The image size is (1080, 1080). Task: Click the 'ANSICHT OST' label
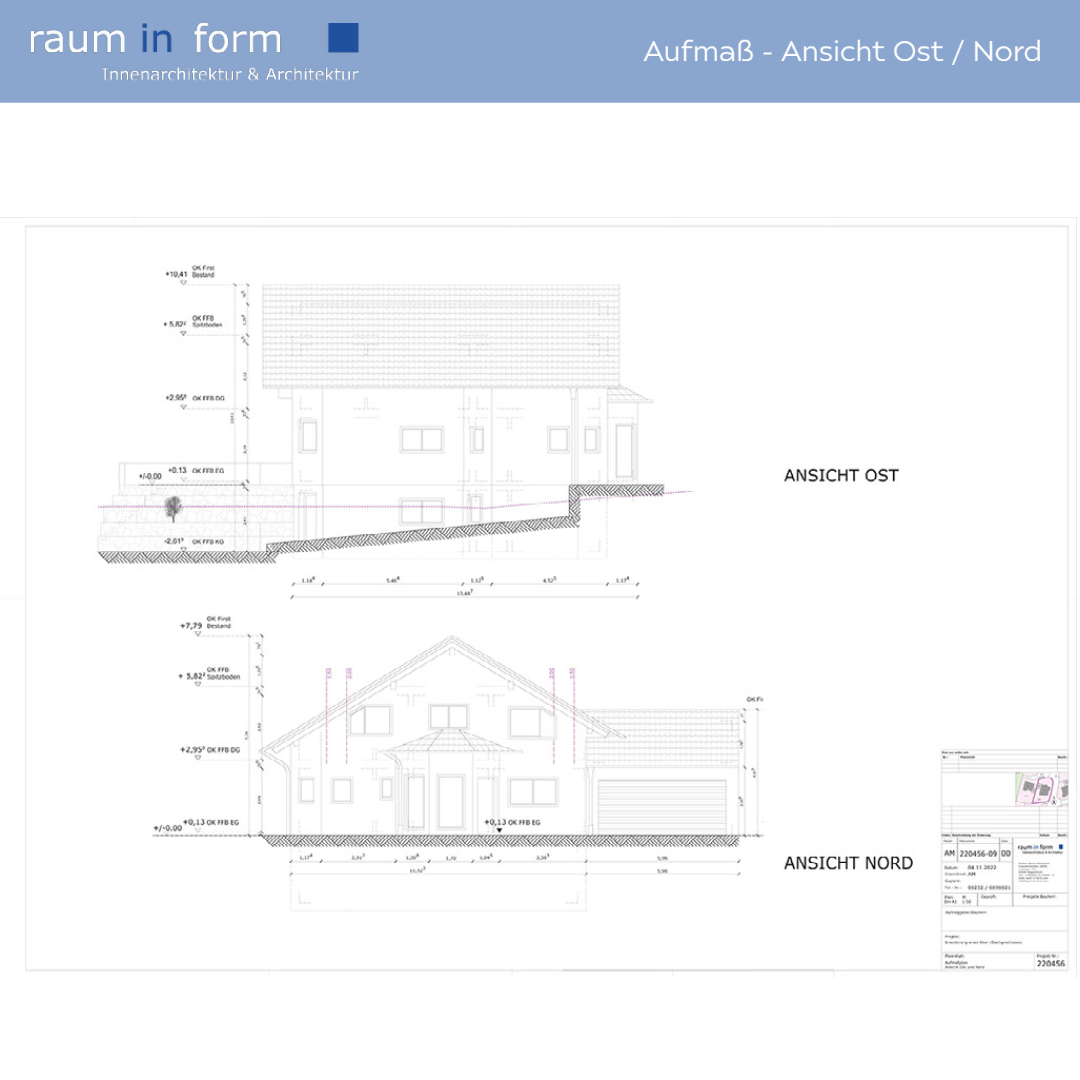(x=841, y=476)
